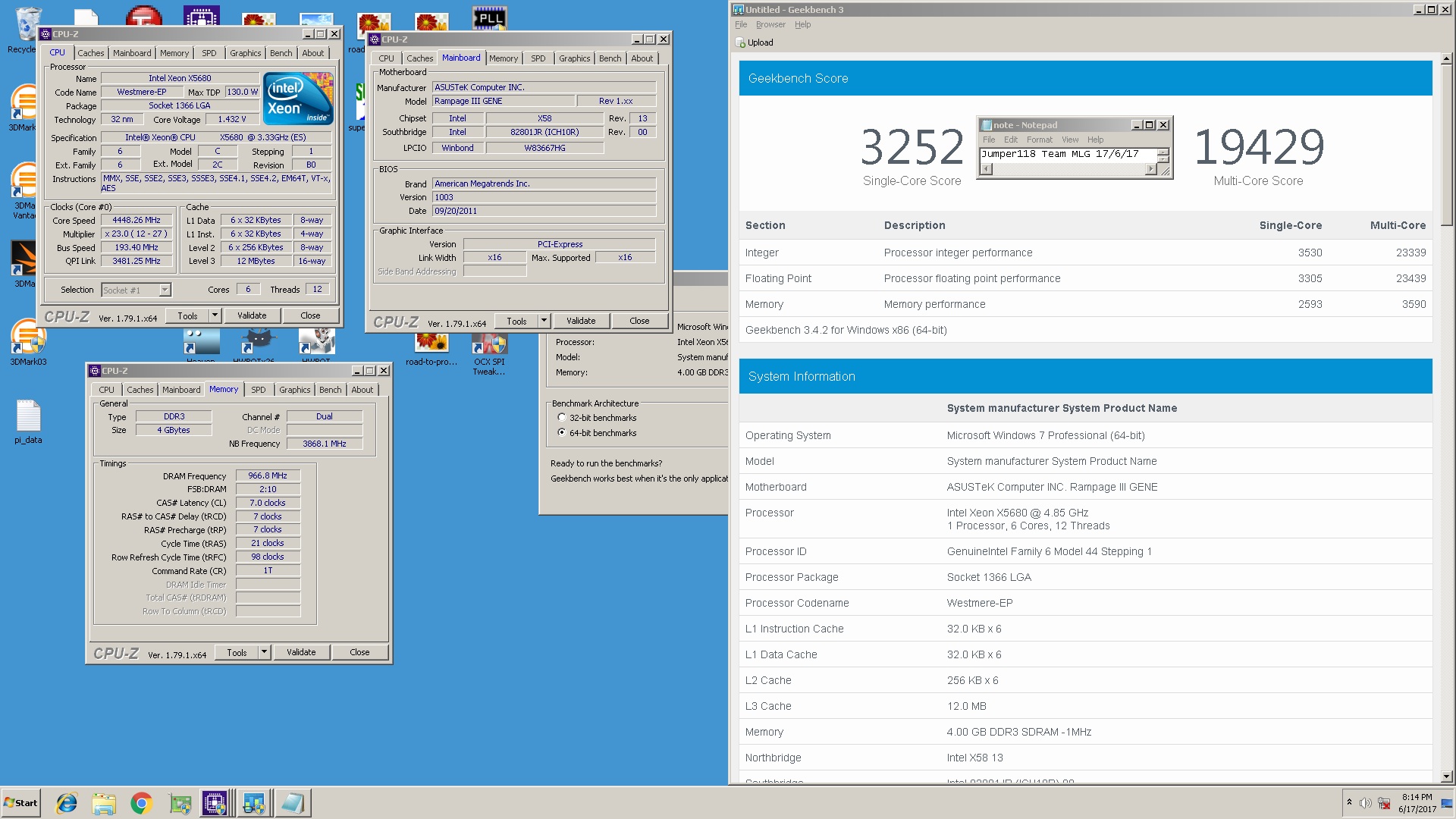Click the Notepad text area line

click(x=1068, y=154)
